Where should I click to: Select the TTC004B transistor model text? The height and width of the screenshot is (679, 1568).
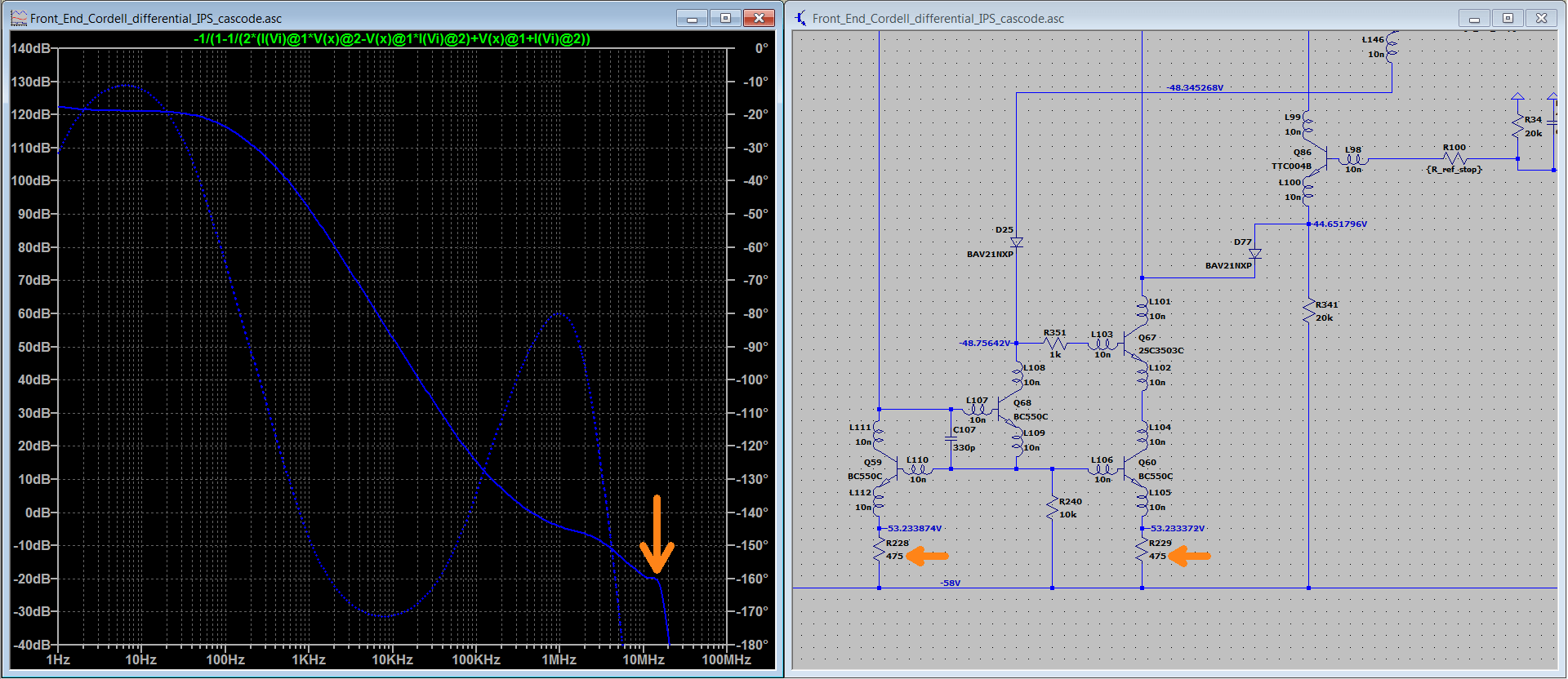pyautogui.click(x=1291, y=166)
